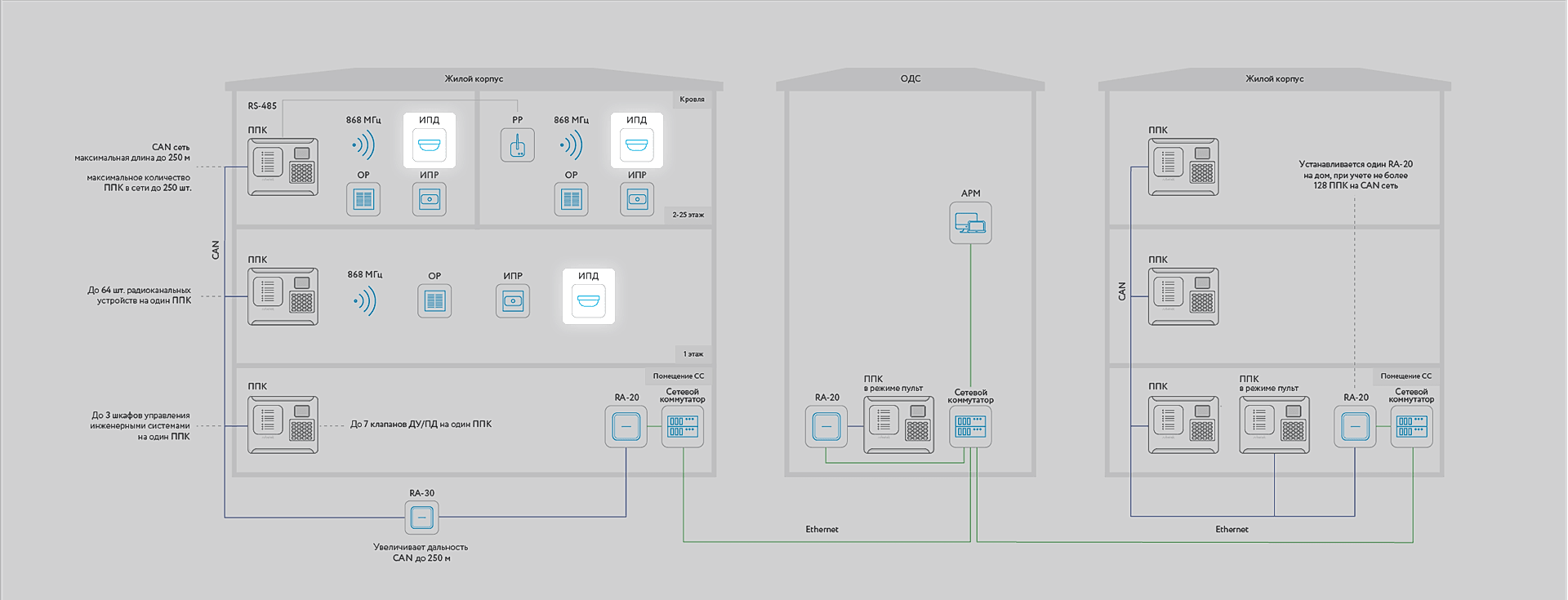Click the ППК panel with the ДУ/ПД valves note
The height and width of the screenshot is (600, 1568).
(283, 424)
